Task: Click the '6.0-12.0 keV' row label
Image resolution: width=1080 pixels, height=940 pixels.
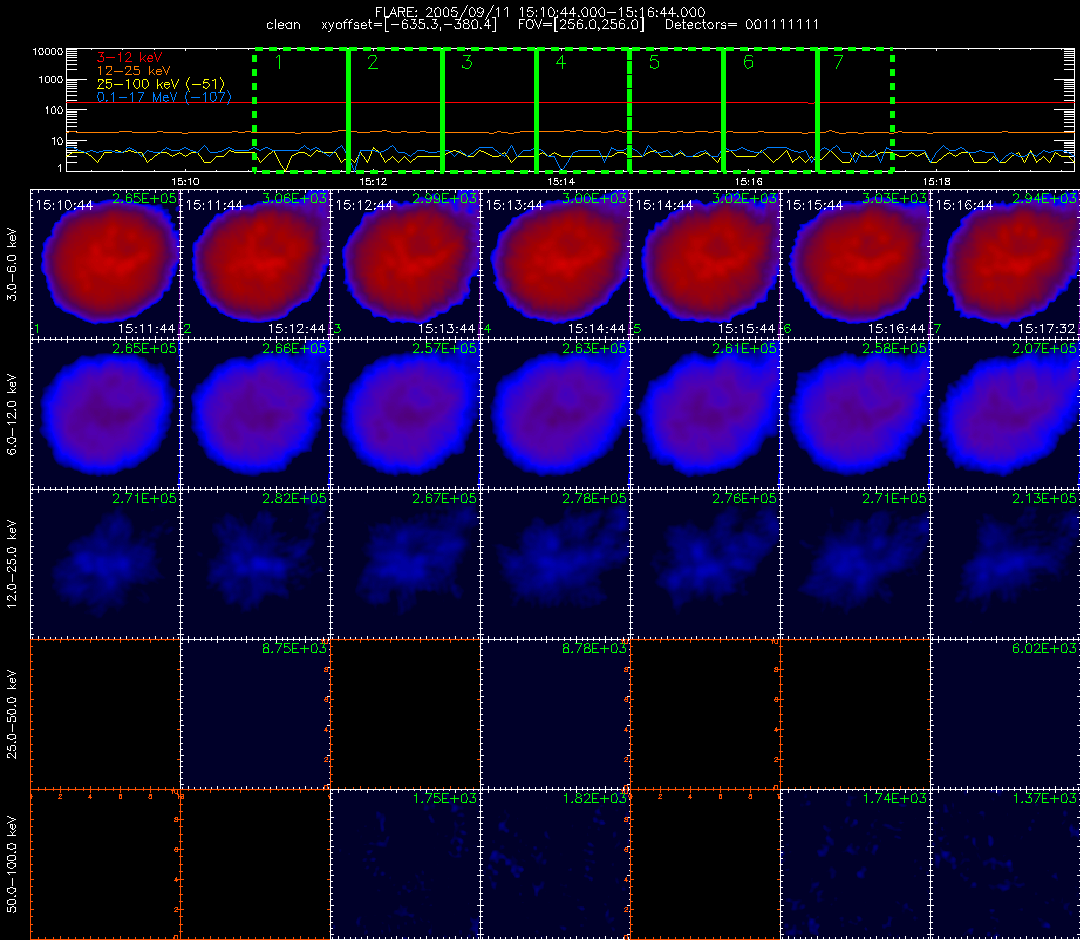Action: [x=12, y=415]
